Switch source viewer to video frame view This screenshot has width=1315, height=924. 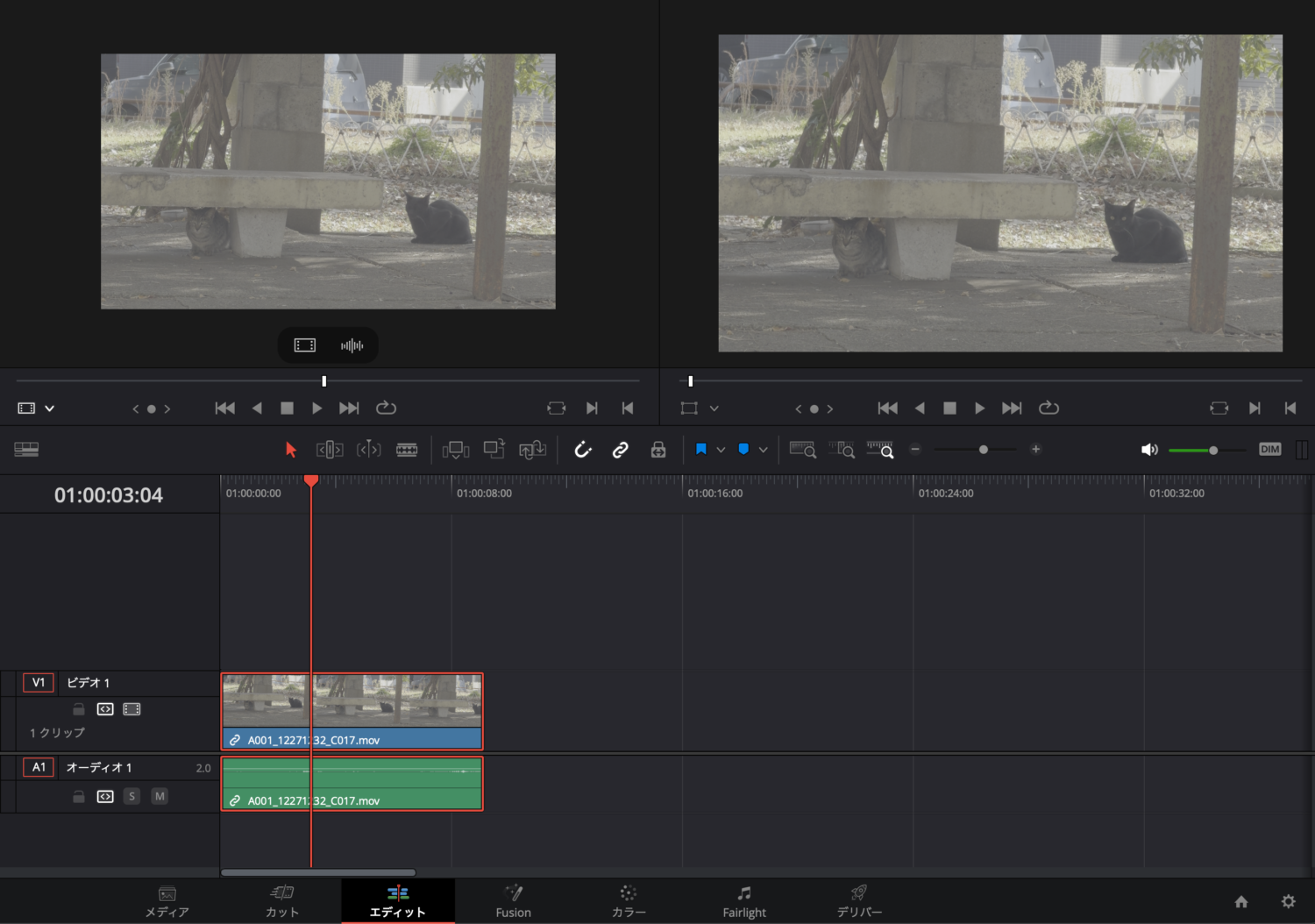tap(305, 345)
